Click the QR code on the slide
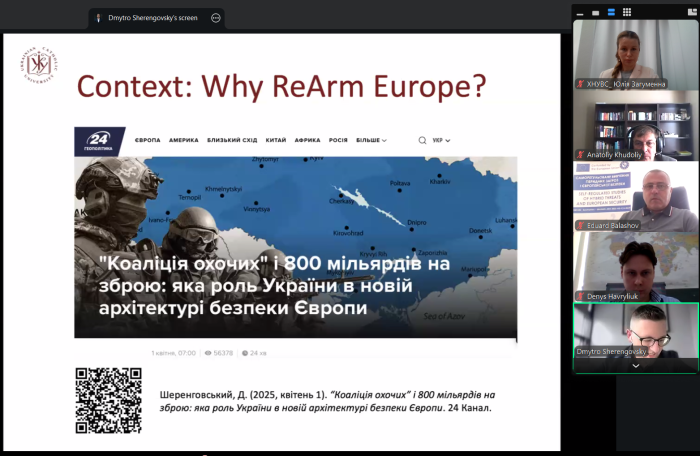Viewport: 700px width, 456px height. [x=108, y=400]
